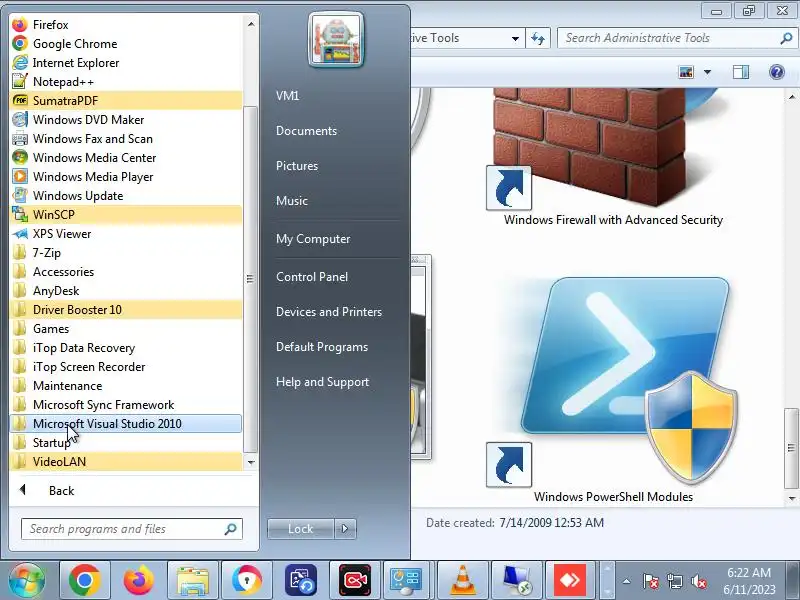
Task: Focus the Search programs and files box
Action: pos(132,529)
